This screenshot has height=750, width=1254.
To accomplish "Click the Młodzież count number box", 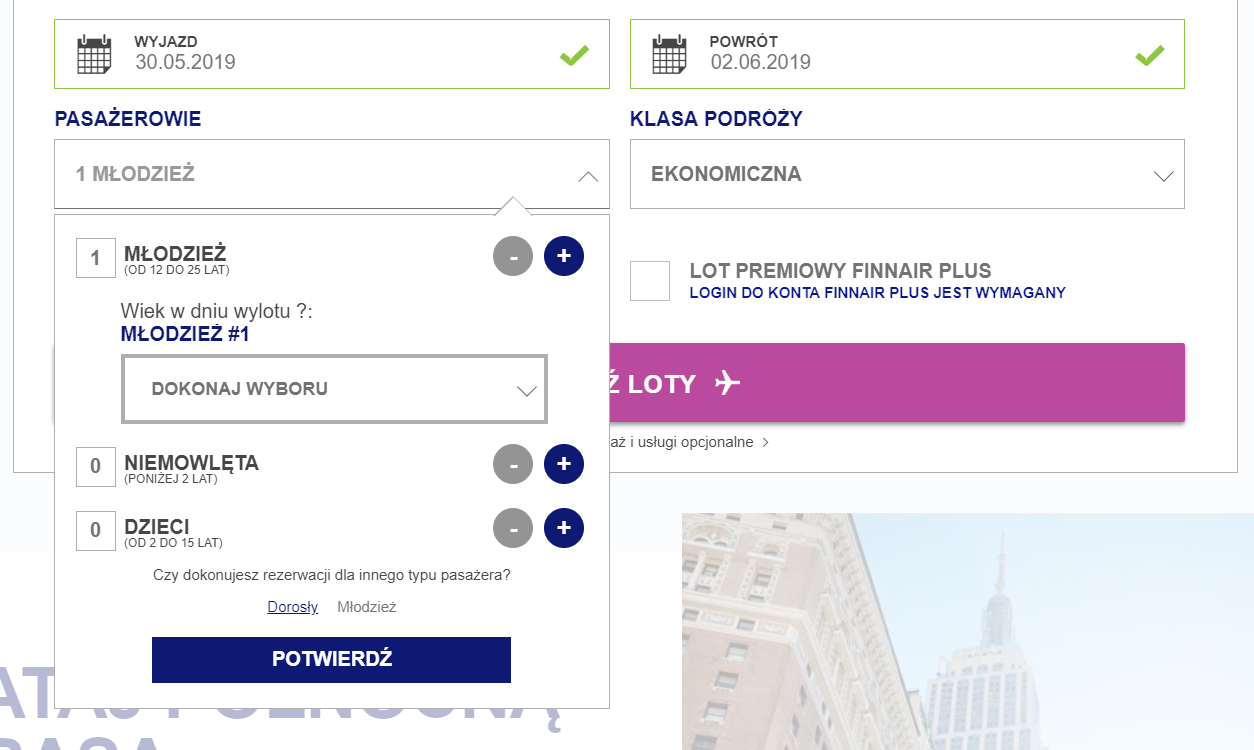I will point(96,258).
